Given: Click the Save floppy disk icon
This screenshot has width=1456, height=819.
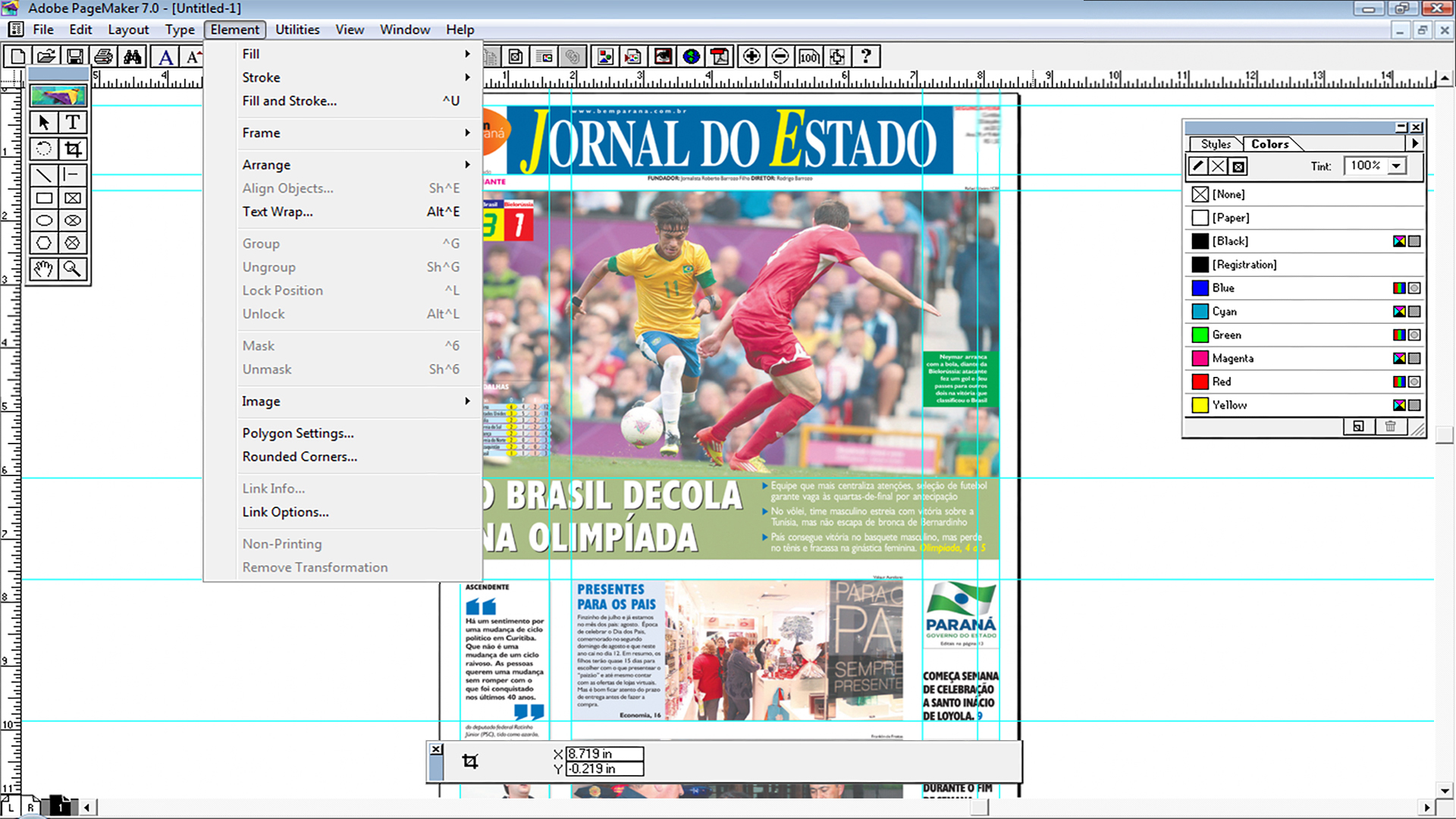Looking at the screenshot, I should (x=74, y=56).
